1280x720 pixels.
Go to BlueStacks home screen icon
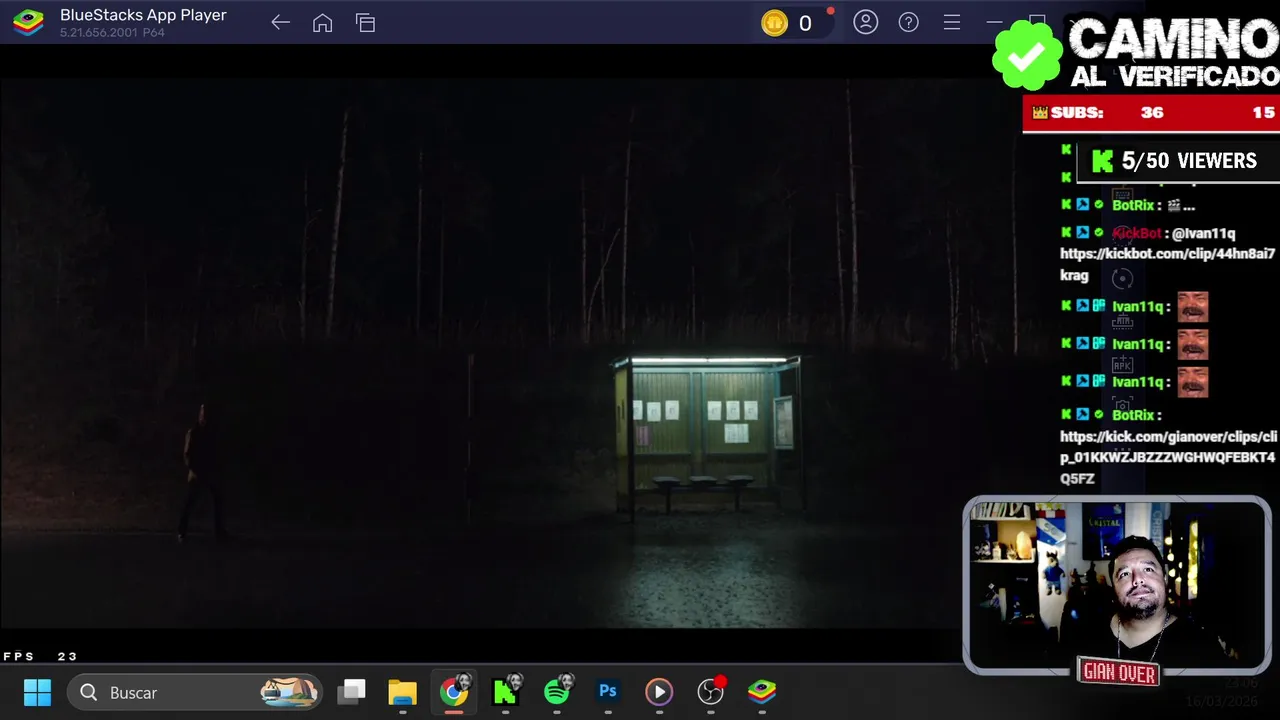[322, 23]
